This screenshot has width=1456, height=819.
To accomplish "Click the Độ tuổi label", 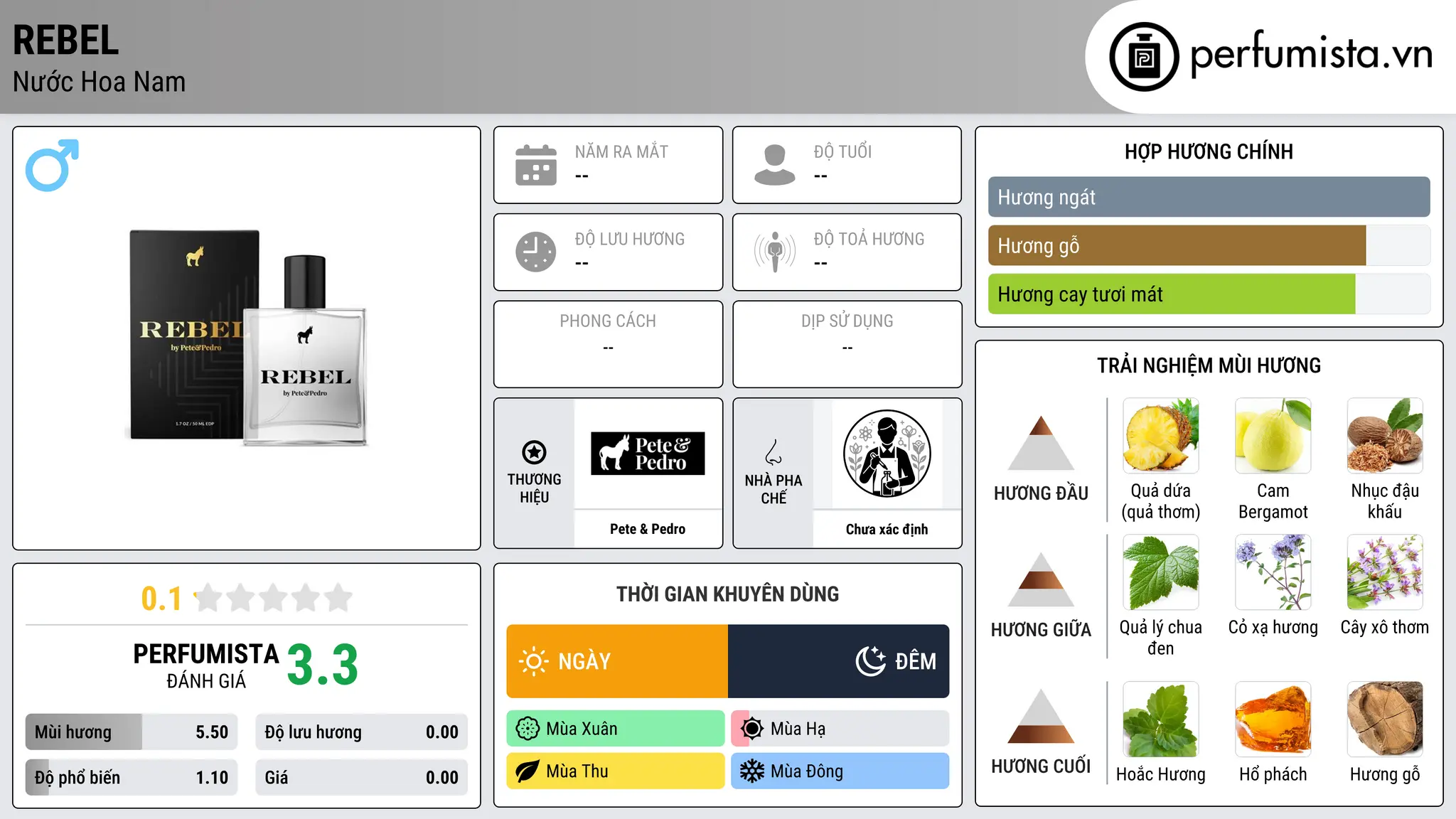I will pos(842,151).
